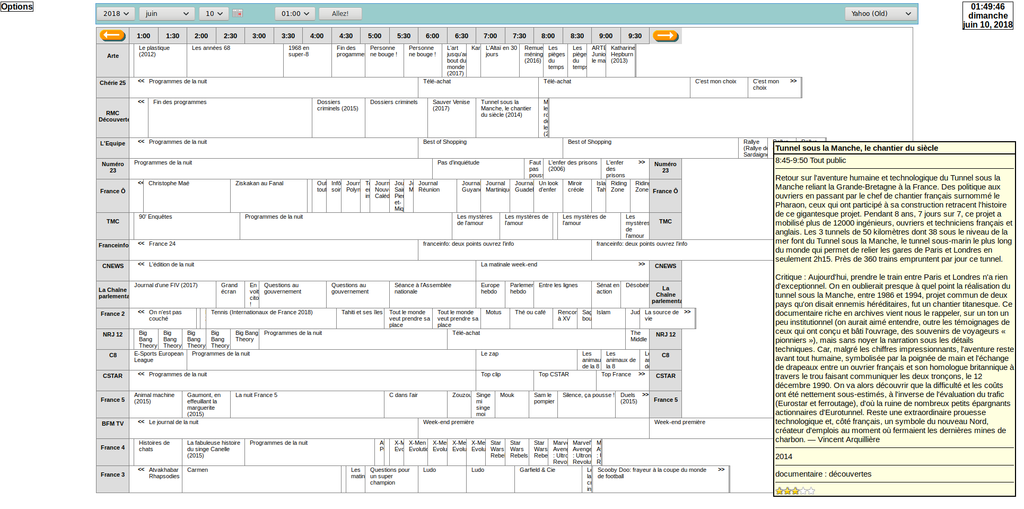The width and height of the screenshot is (1024, 509).
Task: Open 'L'Altaï en 30 jours' on Arte
Action: pos(501,61)
